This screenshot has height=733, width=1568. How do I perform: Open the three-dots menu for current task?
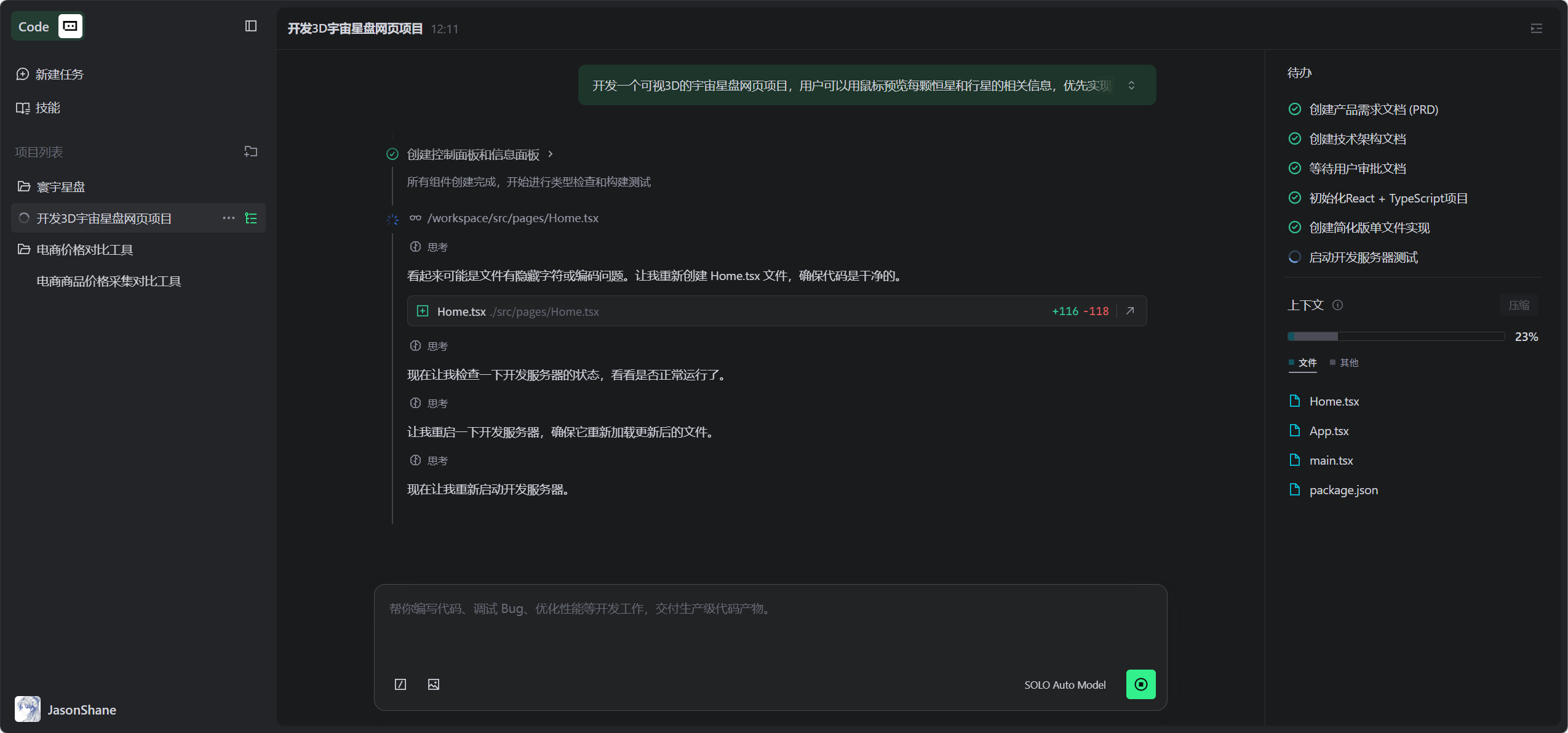[229, 218]
